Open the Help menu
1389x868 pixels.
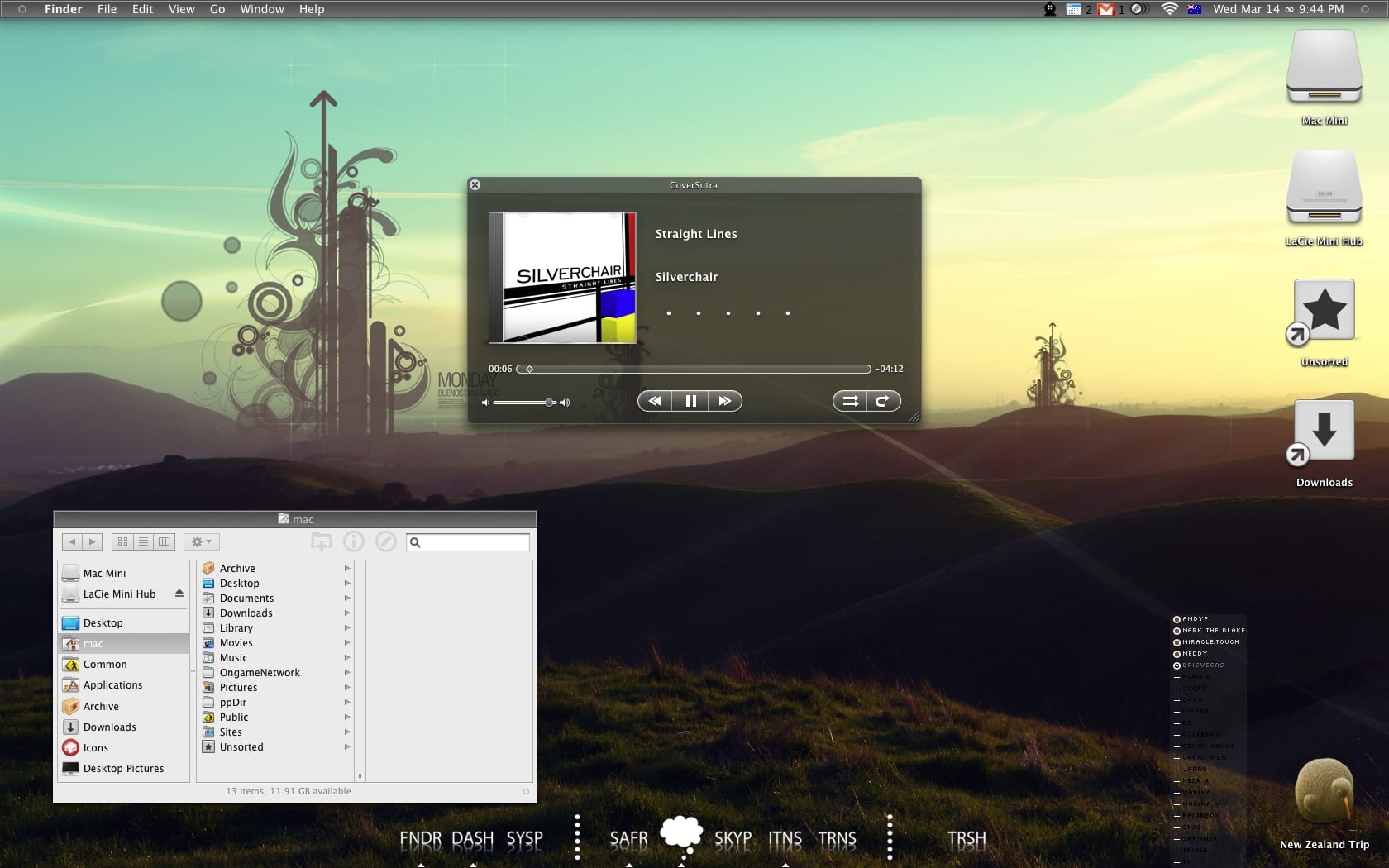point(312,9)
